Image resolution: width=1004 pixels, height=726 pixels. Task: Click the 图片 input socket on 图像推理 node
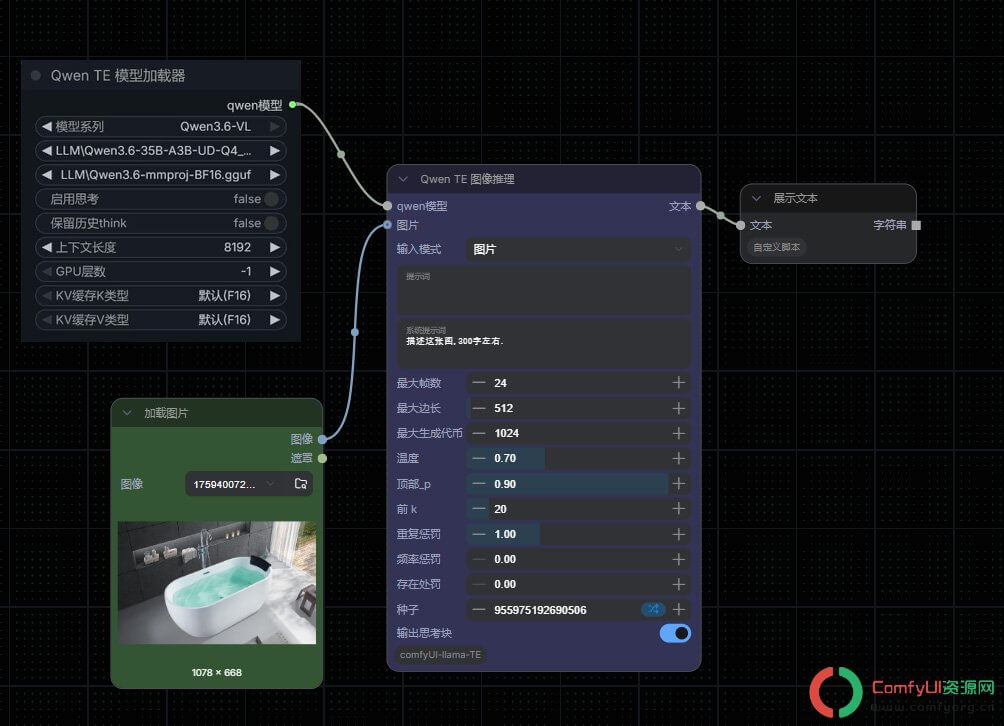pyautogui.click(x=387, y=225)
